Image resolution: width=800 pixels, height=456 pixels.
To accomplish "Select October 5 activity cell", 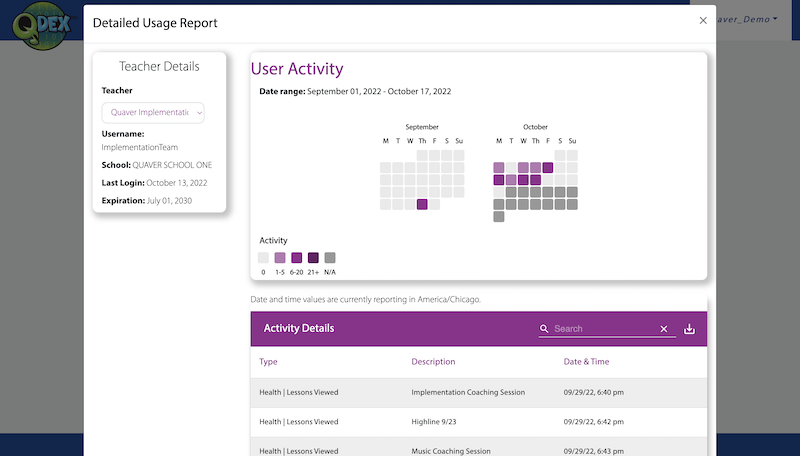I will (523, 167).
